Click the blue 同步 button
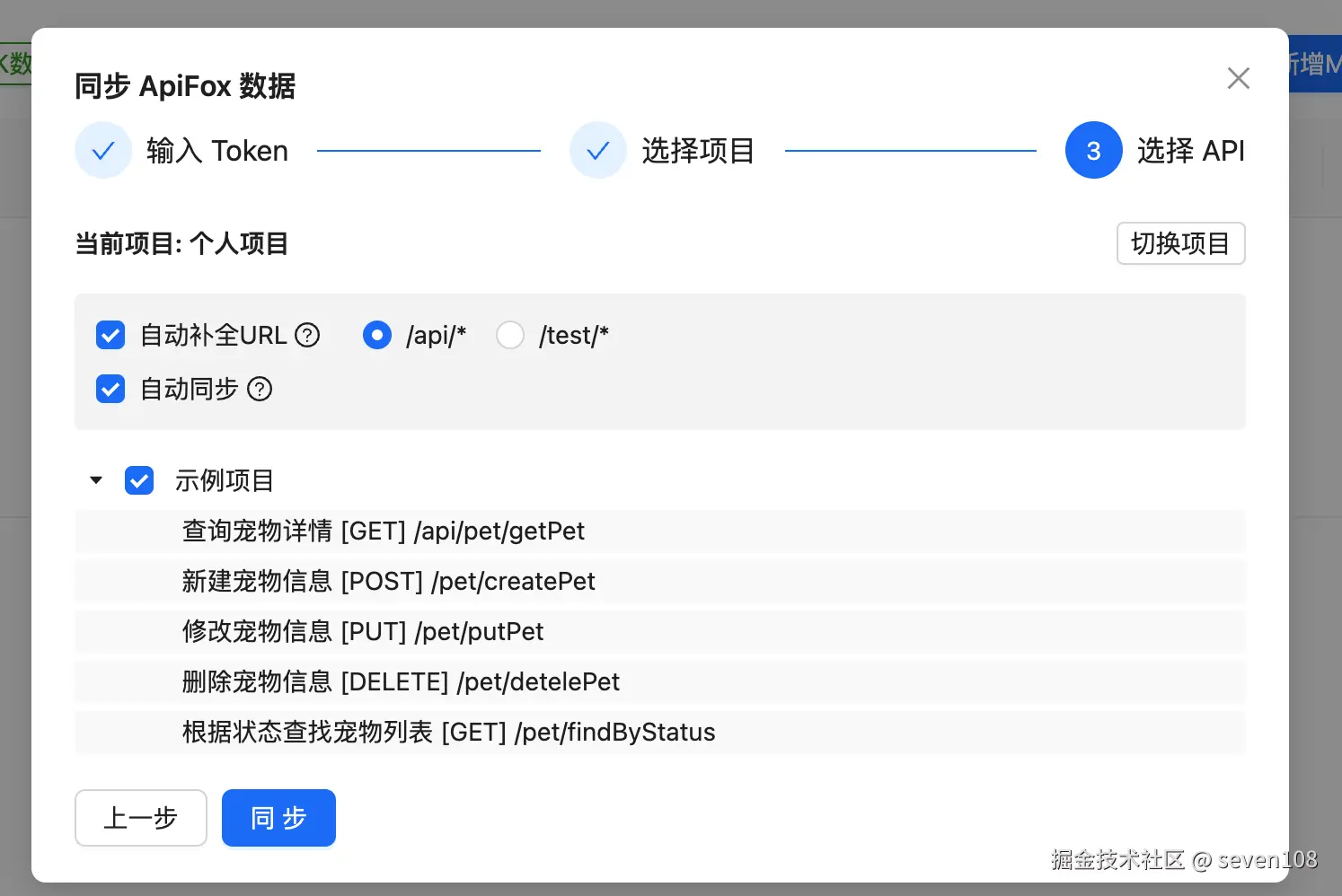Viewport: 1342px width, 896px height. click(x=278, y=818)
